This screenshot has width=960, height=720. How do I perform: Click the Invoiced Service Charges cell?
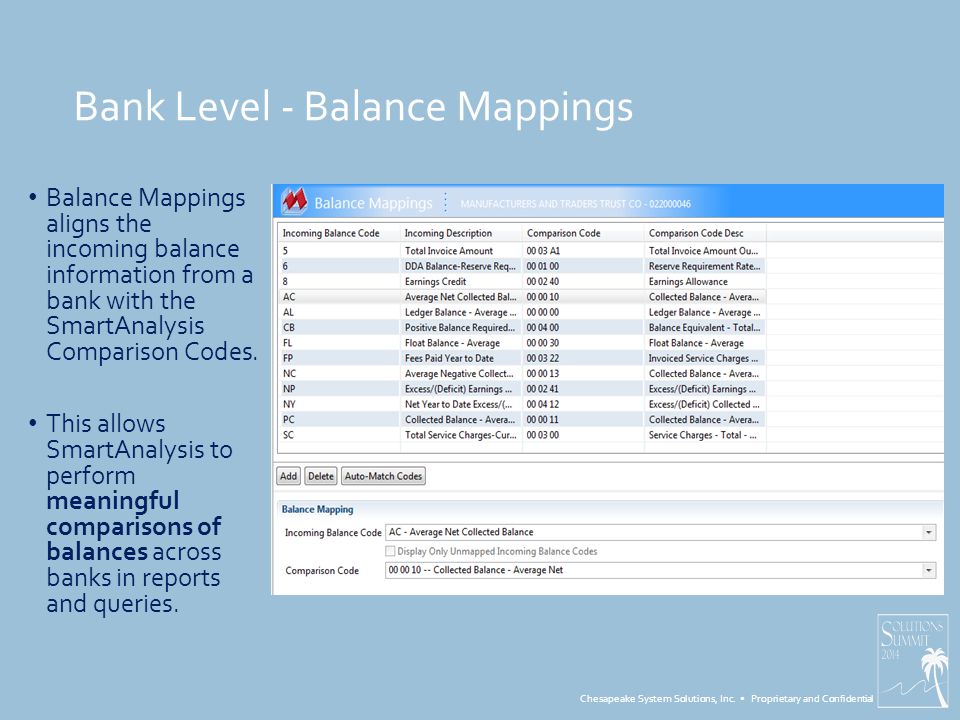click(705, 358)
